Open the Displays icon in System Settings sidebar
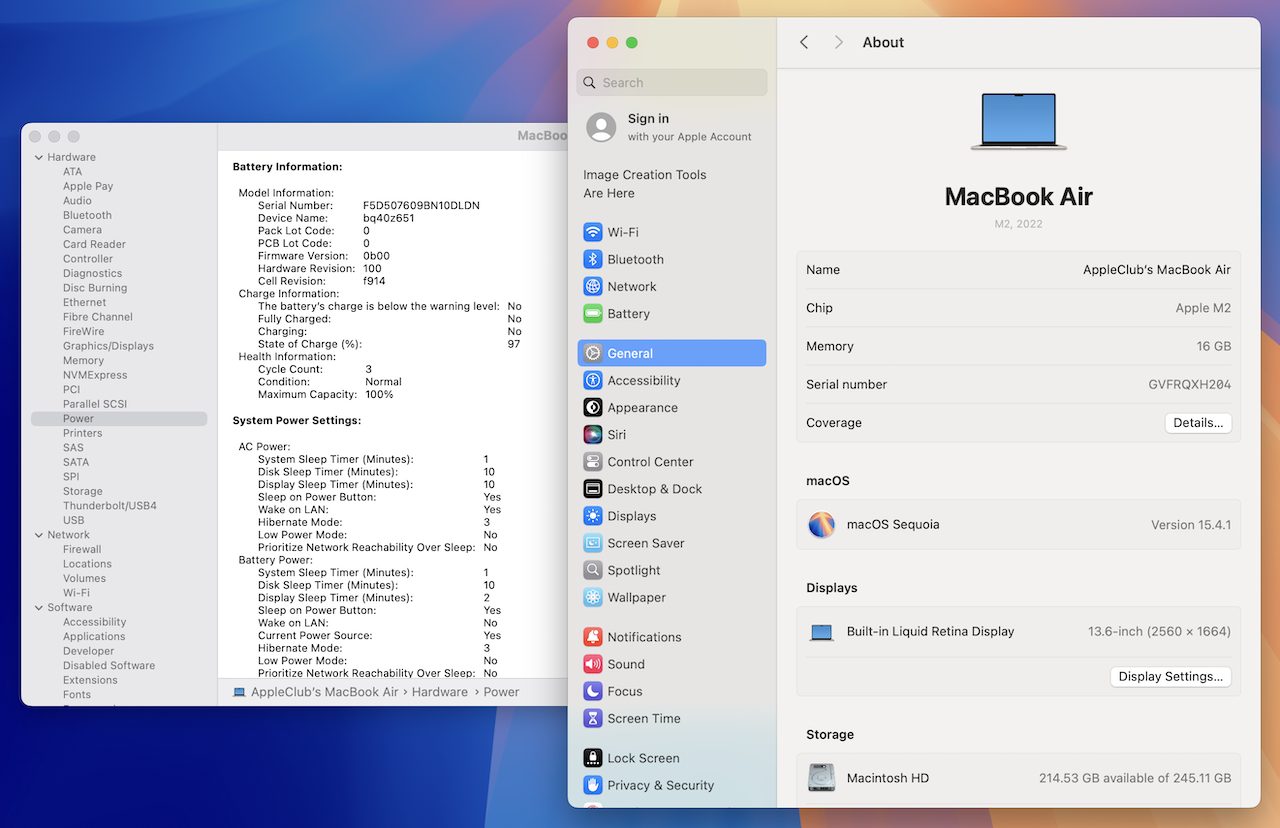1280x828 pixels. click(593, 516)
